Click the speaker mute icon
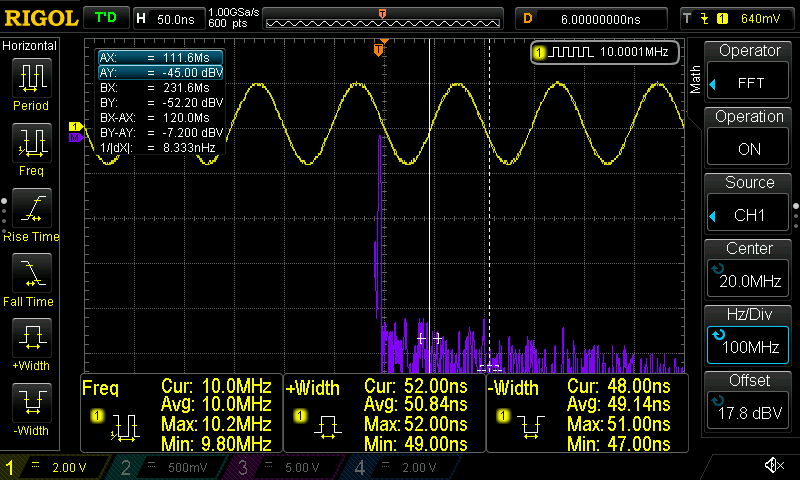Screen dimensions: 800x480 point(773,466)
